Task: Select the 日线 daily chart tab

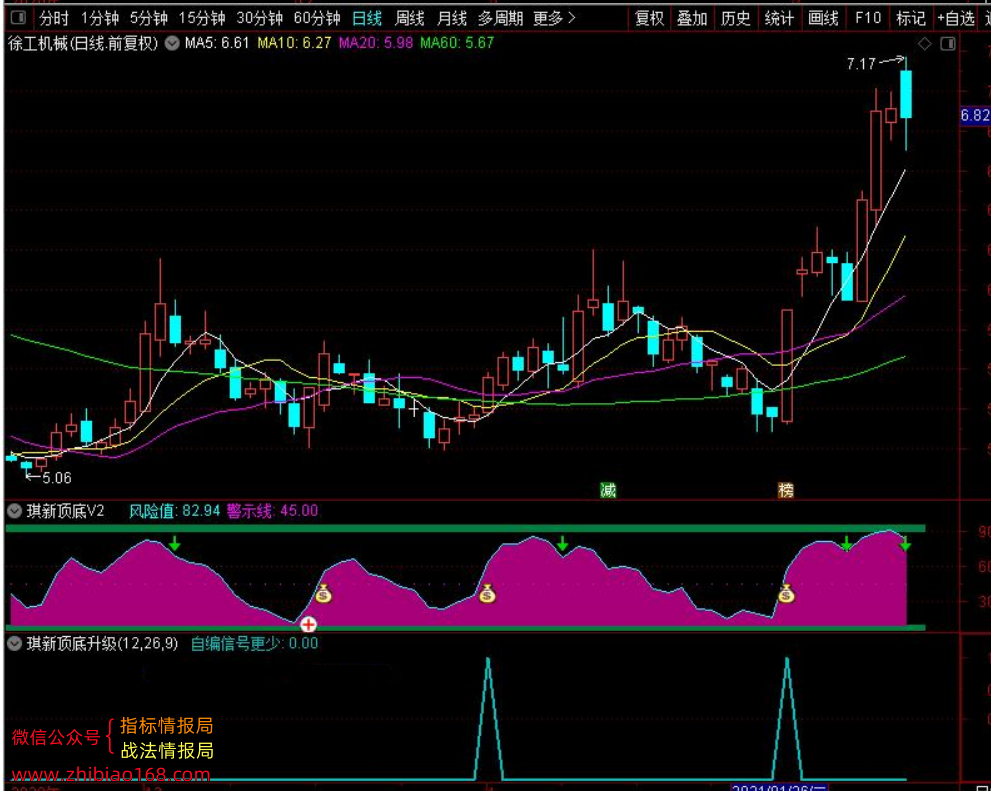Action: click(x=367, y=18)
